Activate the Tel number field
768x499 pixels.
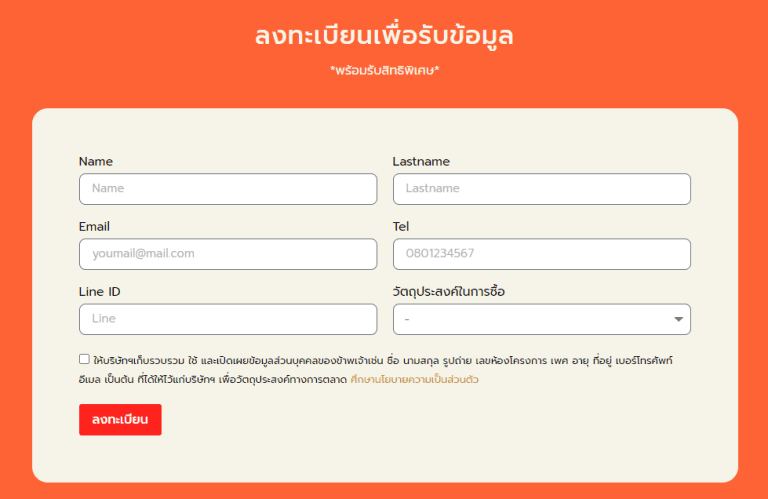pos(542,254)
